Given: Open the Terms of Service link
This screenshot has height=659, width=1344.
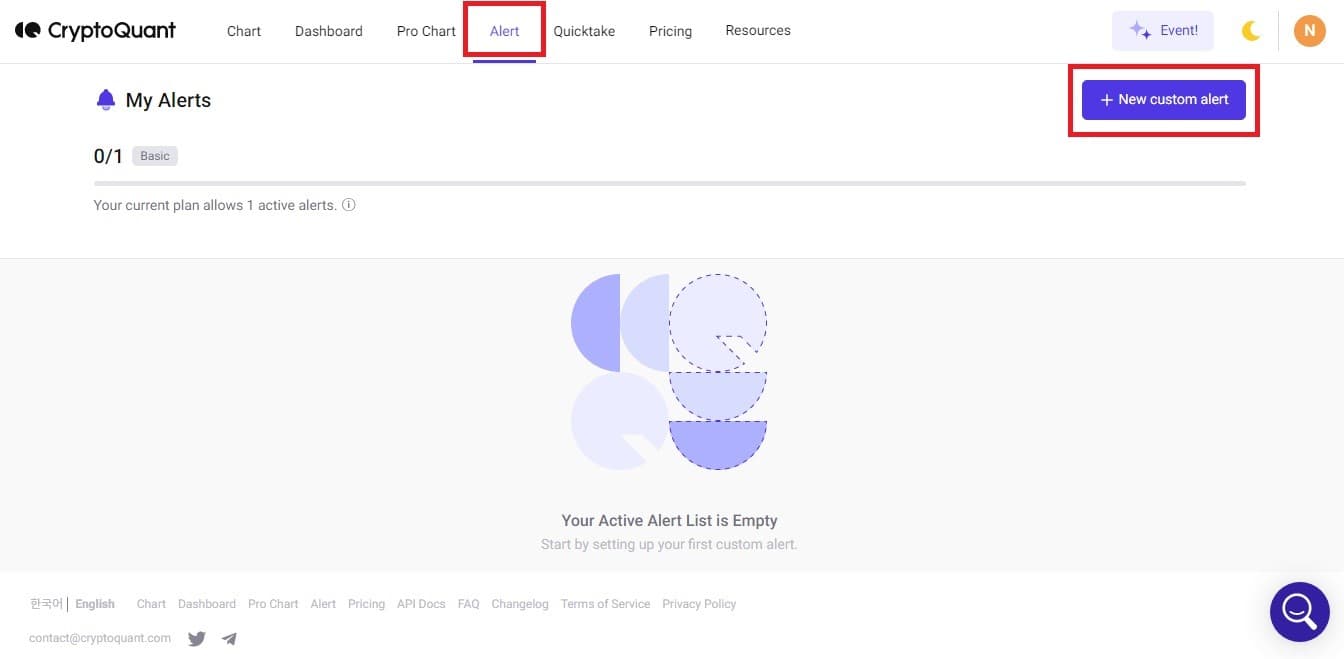Looking at the screenshot, I should click(x=605, y=604).
